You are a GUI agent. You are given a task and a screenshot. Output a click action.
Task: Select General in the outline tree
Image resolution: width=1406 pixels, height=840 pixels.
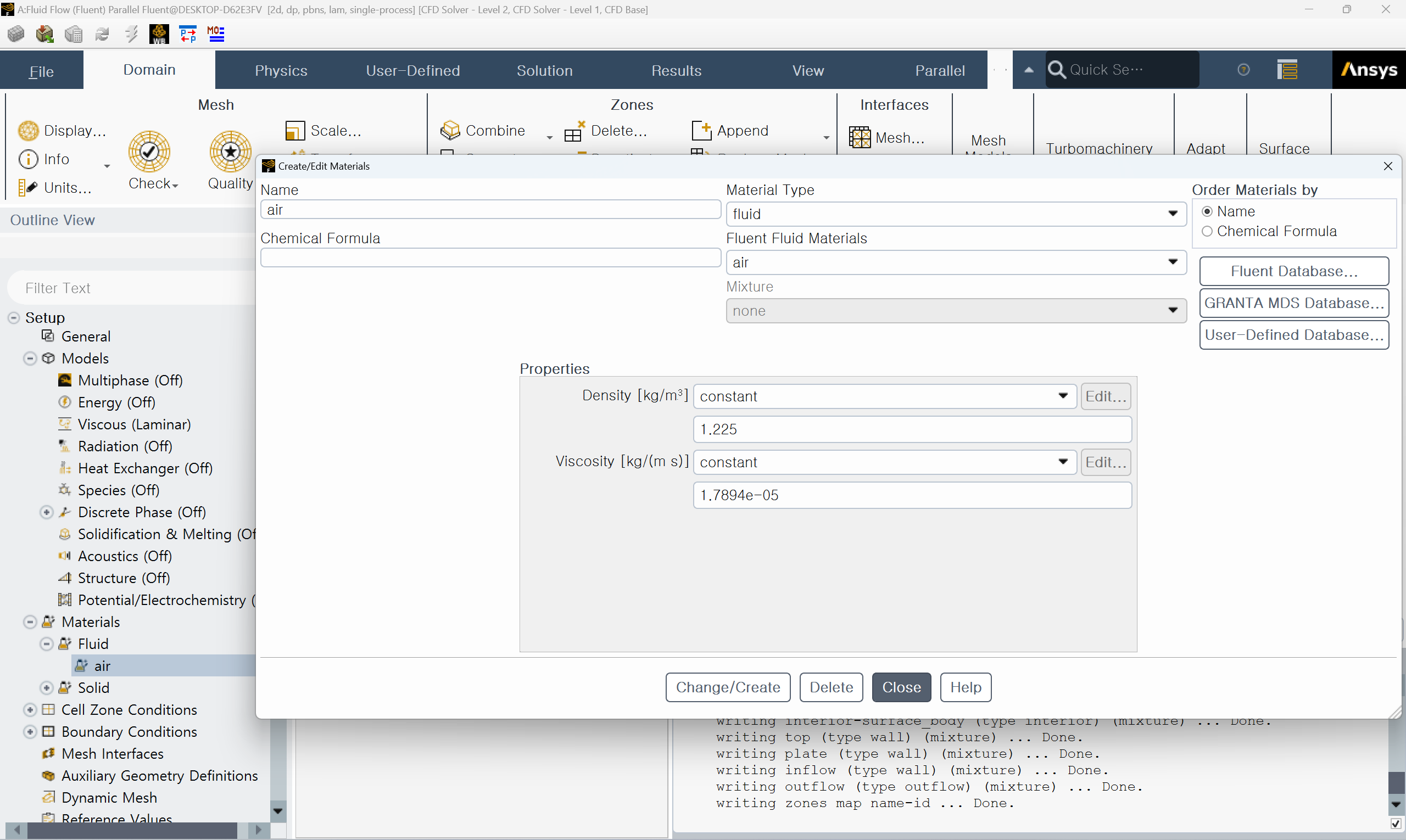pos(86,336)
